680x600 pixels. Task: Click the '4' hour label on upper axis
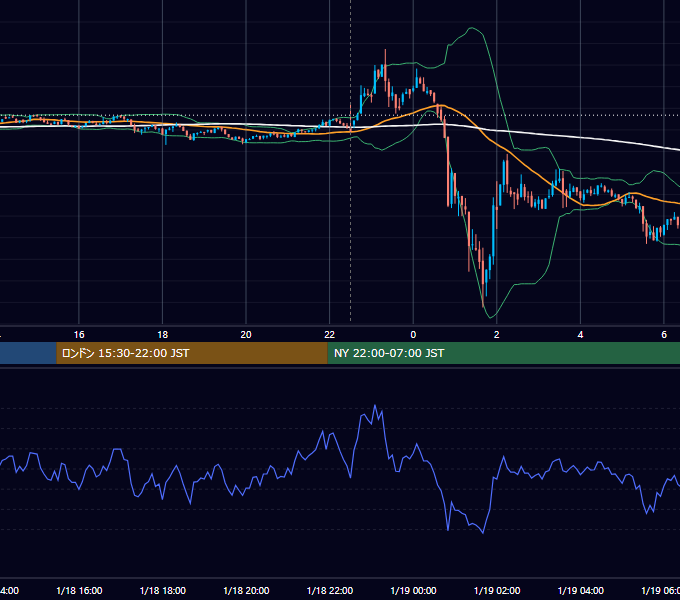pyautogui.click(x=580, y=335)
